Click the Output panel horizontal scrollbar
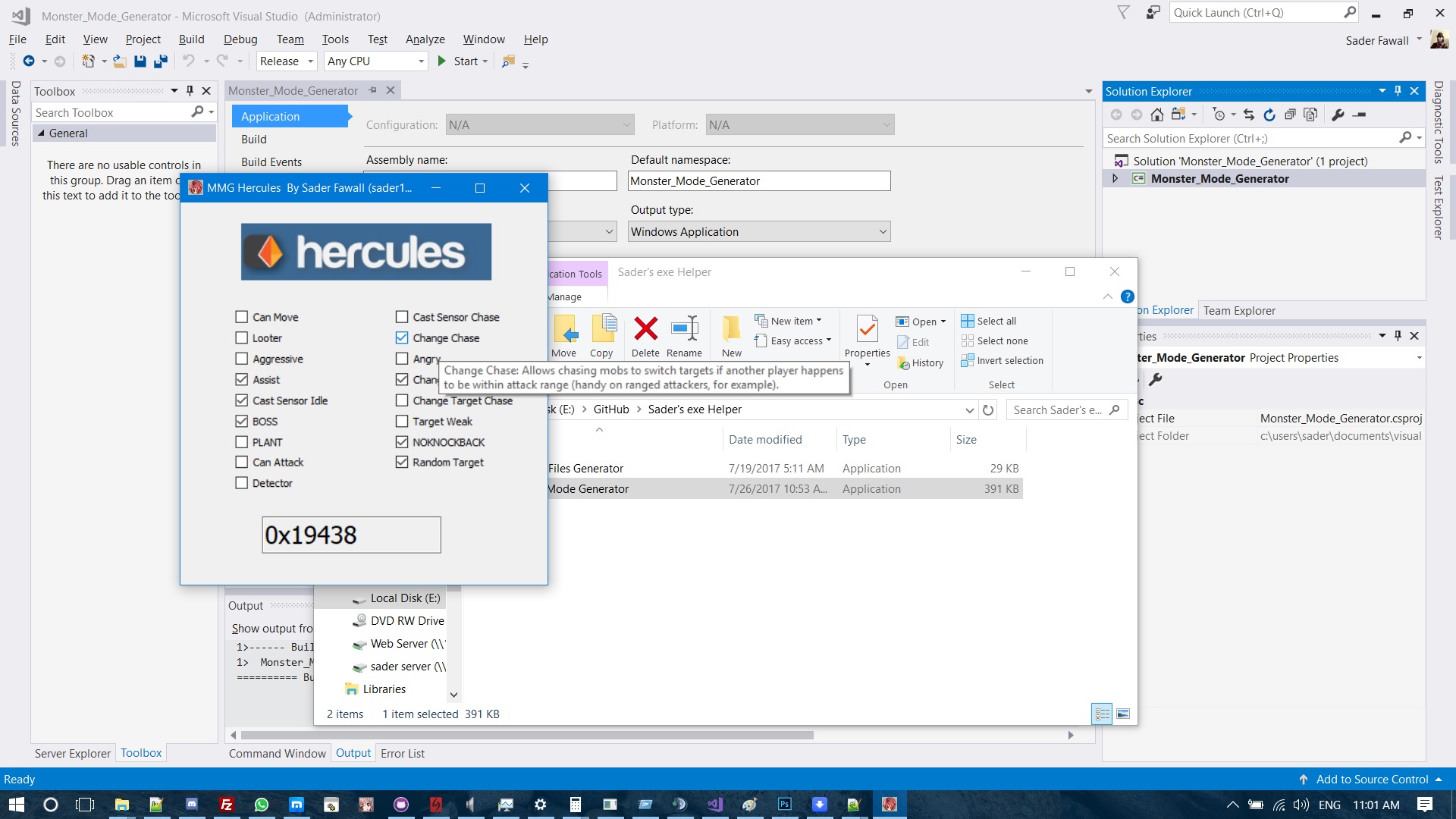This screenshot has height=819, width=1456. (527, 735)
